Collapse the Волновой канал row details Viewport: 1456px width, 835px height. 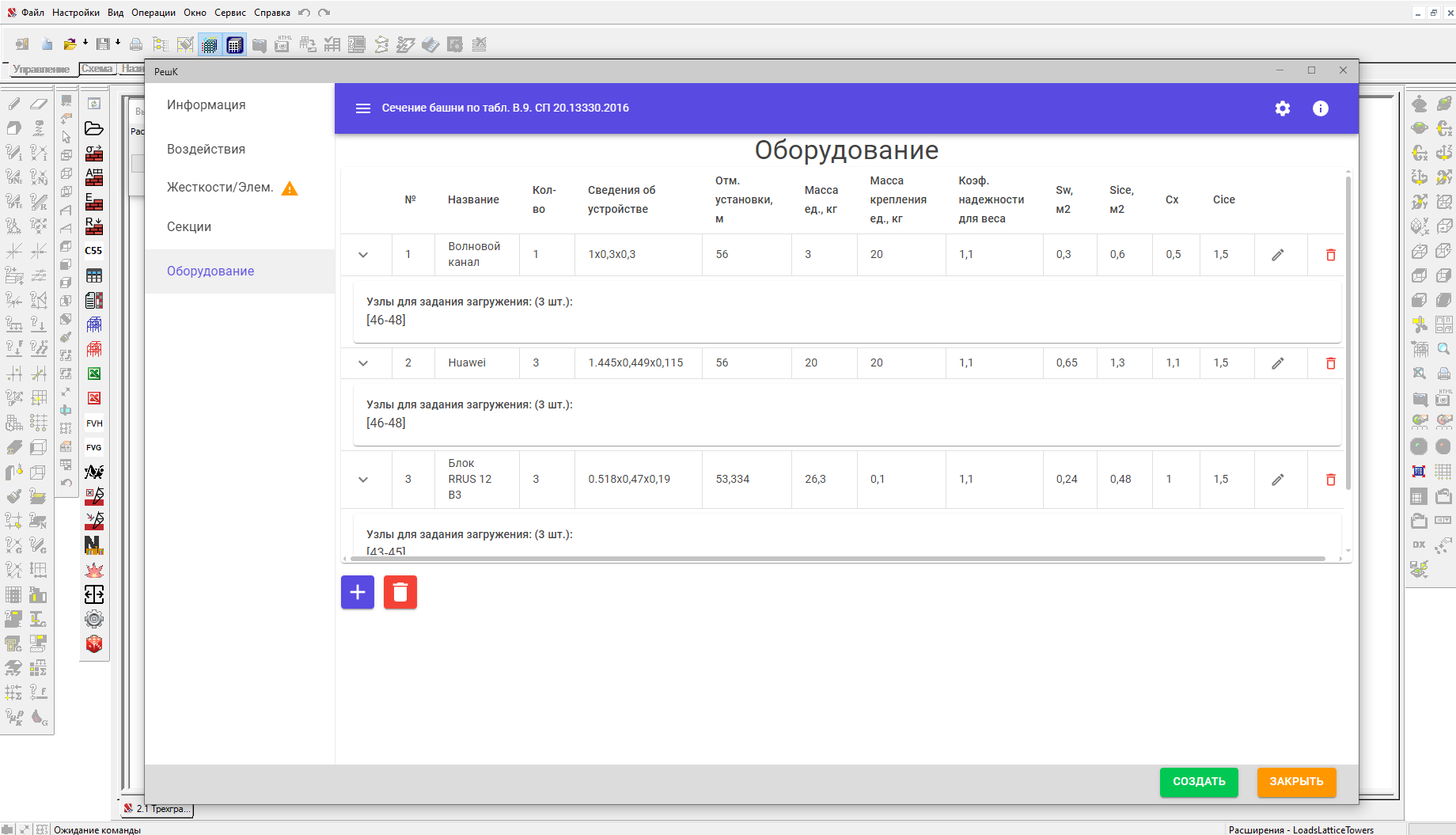click(x=363, y=255)
